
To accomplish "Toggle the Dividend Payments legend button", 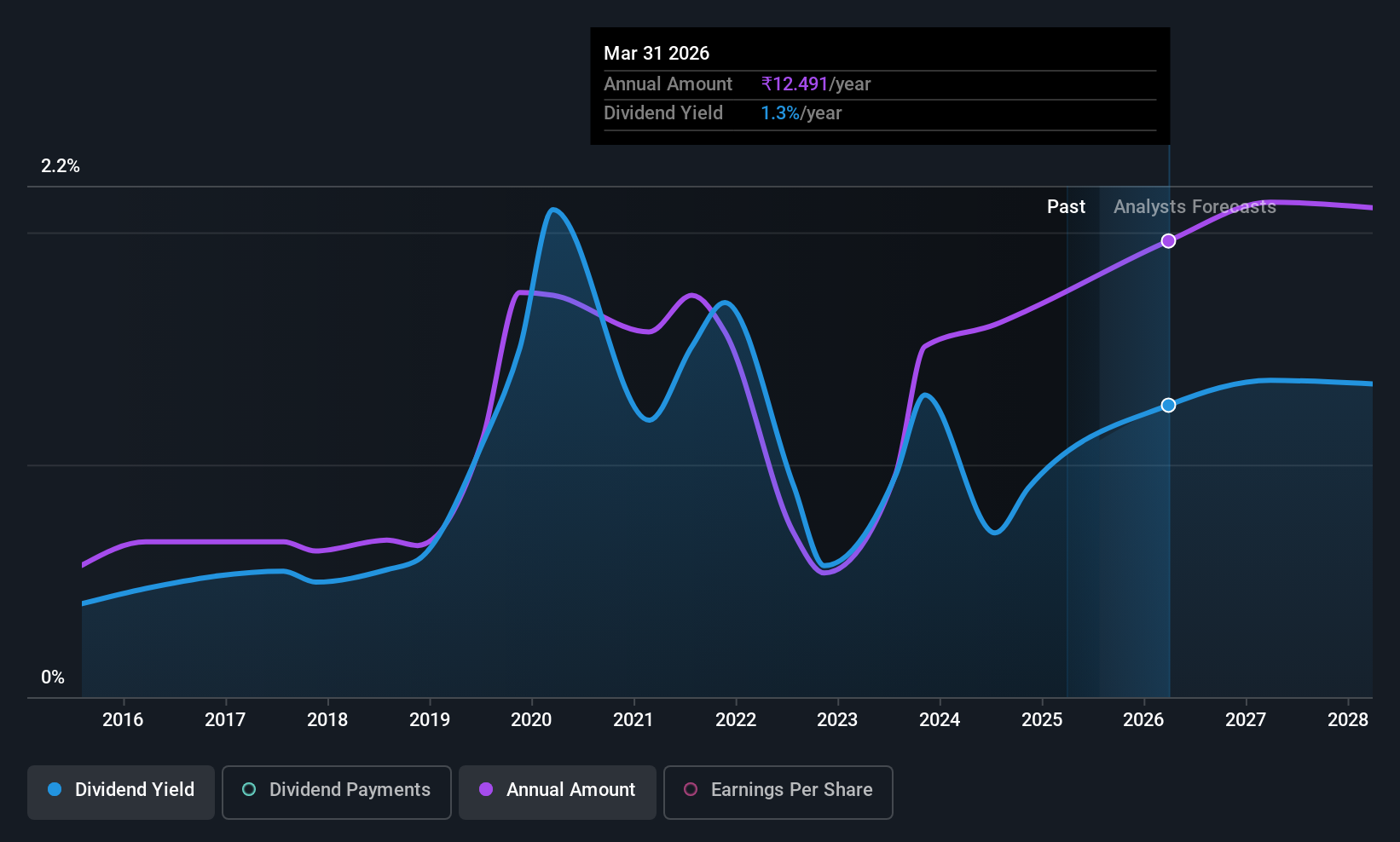I will 337,792.
